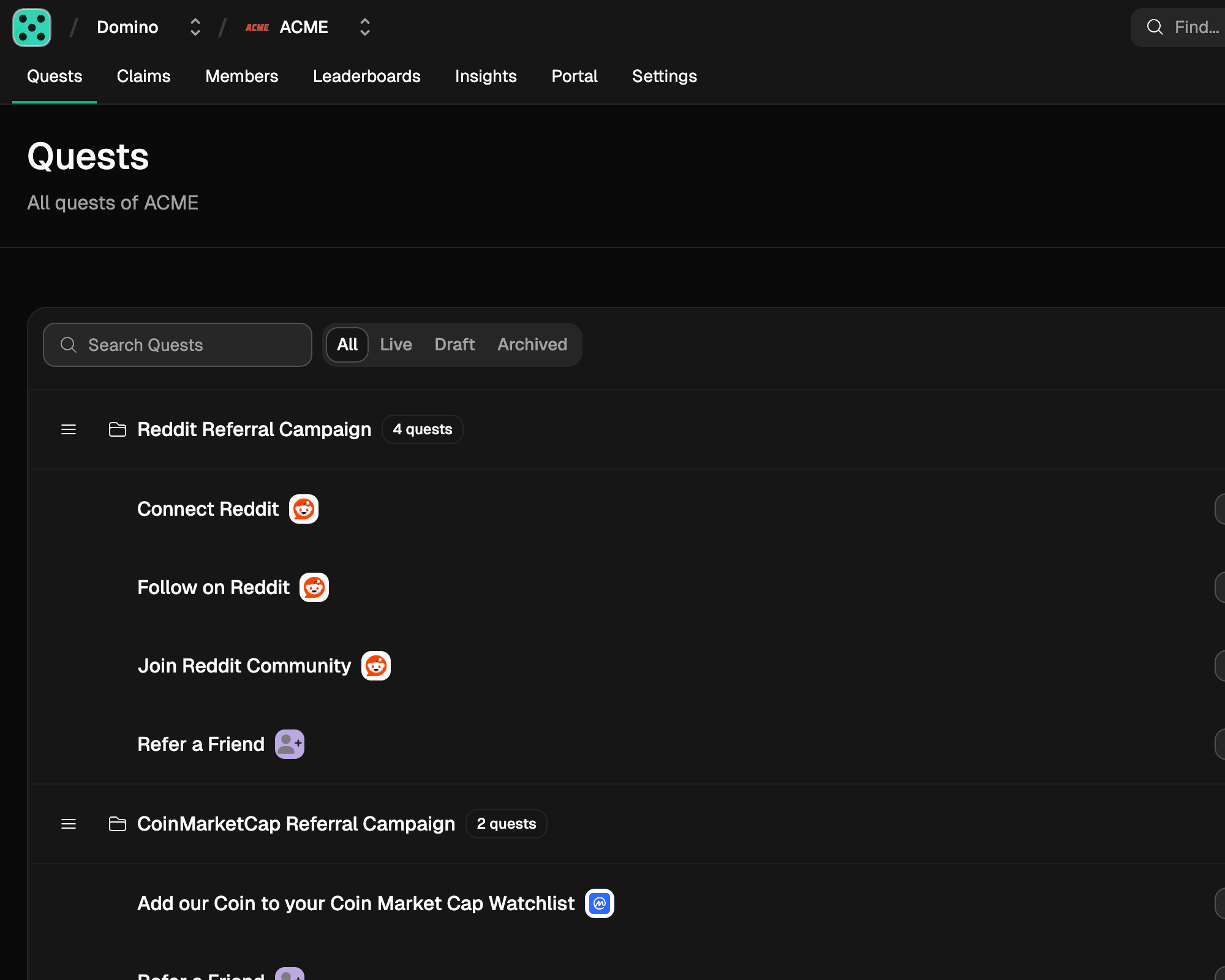The height and width of the screenshot is (980, 1225).
Task: Select the Live filter
Action: click(396, 345)
